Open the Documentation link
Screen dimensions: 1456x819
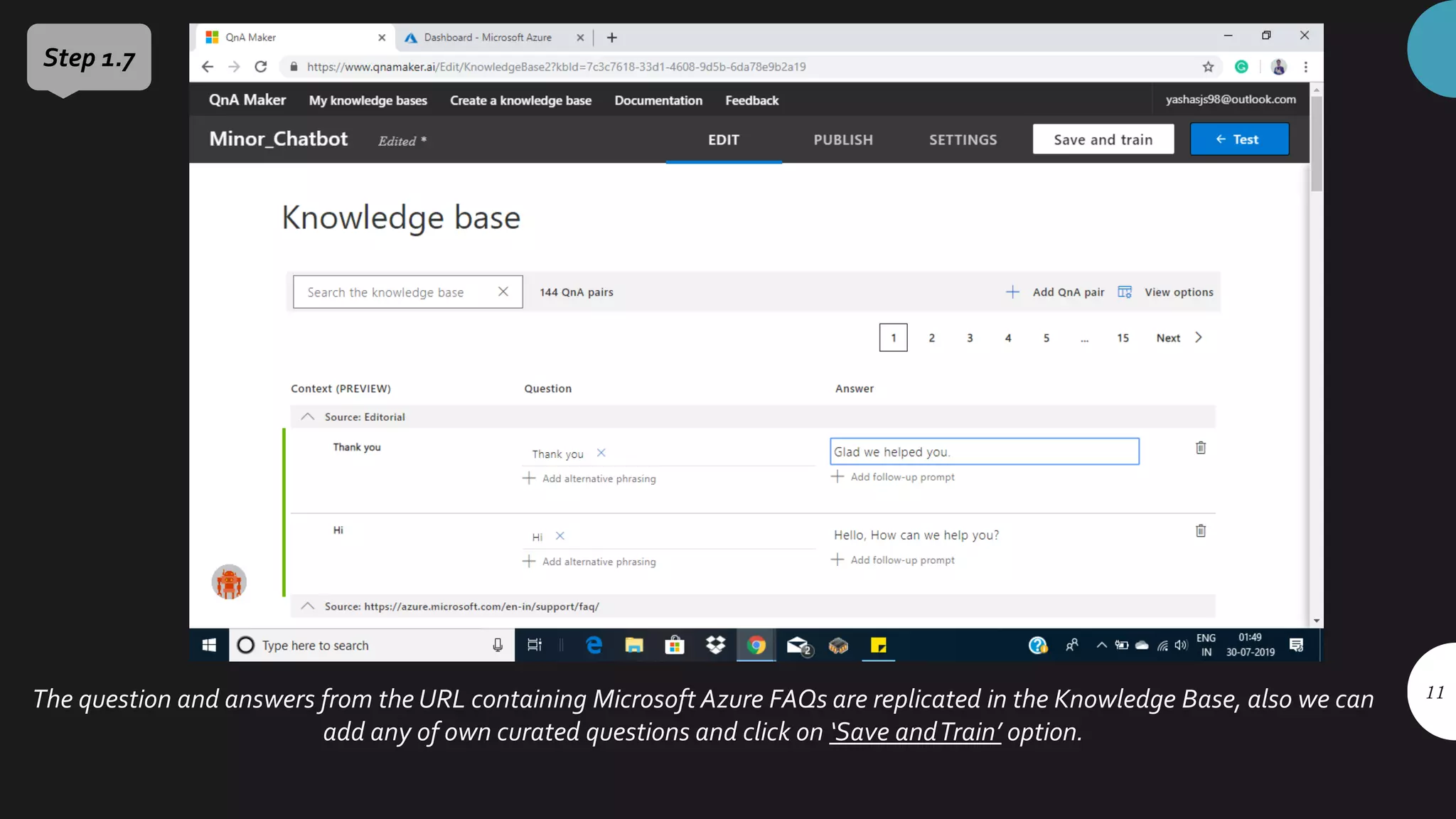point(658,100)
